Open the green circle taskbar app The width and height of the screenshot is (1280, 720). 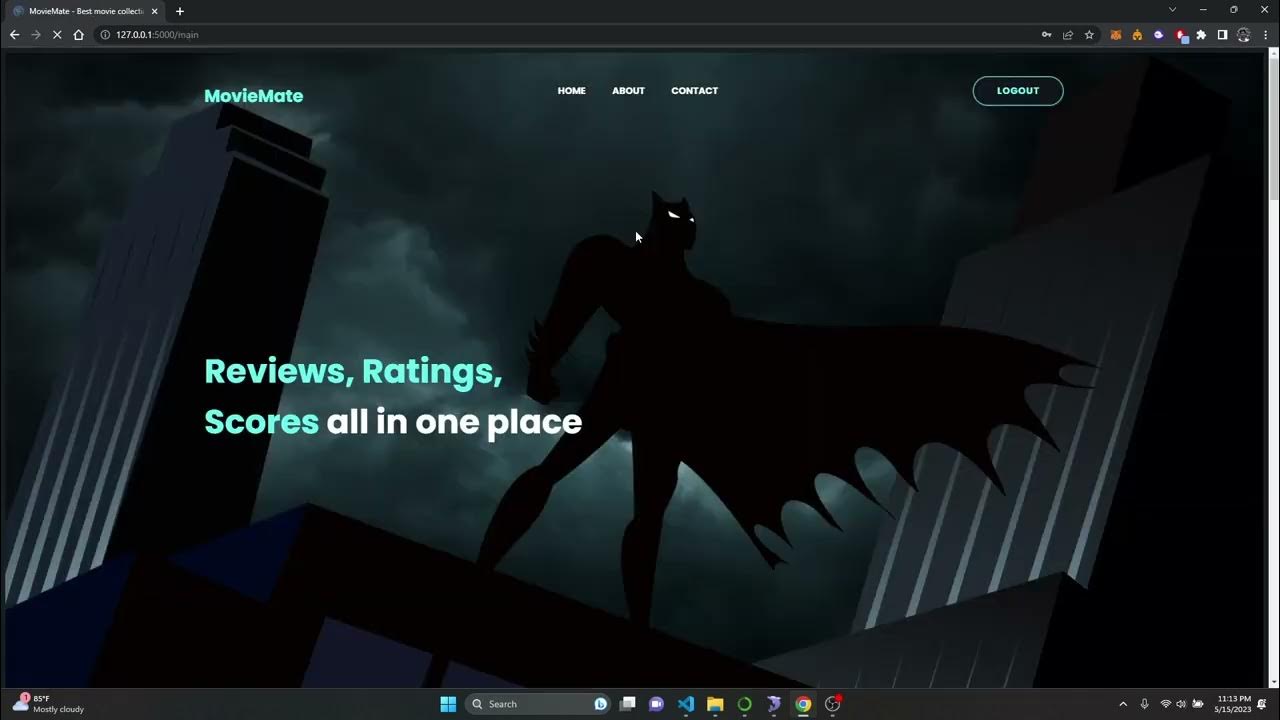pyautogui.click(x=744, y=704)
